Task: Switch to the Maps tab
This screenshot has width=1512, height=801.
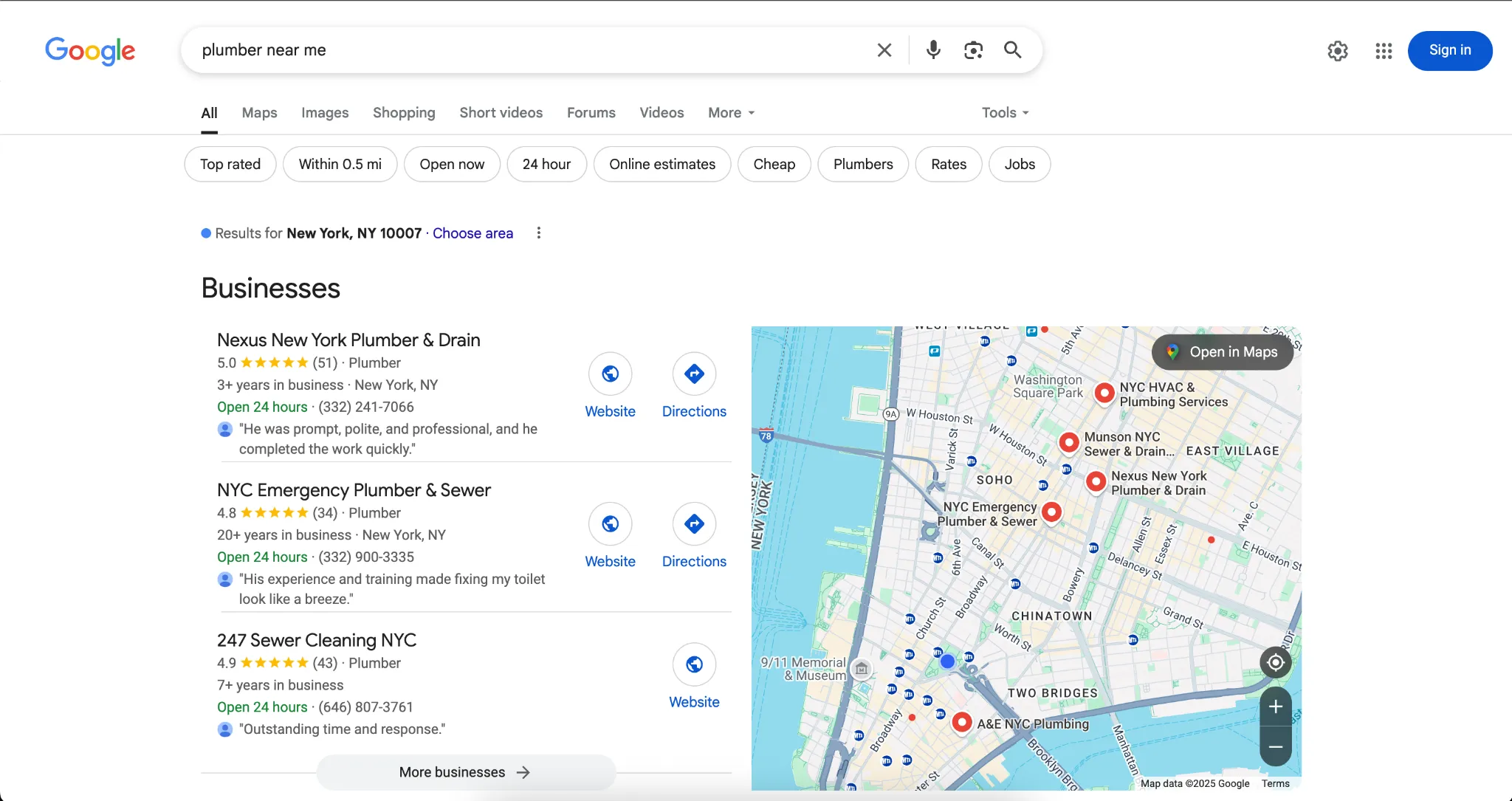Action: point(259,113)
